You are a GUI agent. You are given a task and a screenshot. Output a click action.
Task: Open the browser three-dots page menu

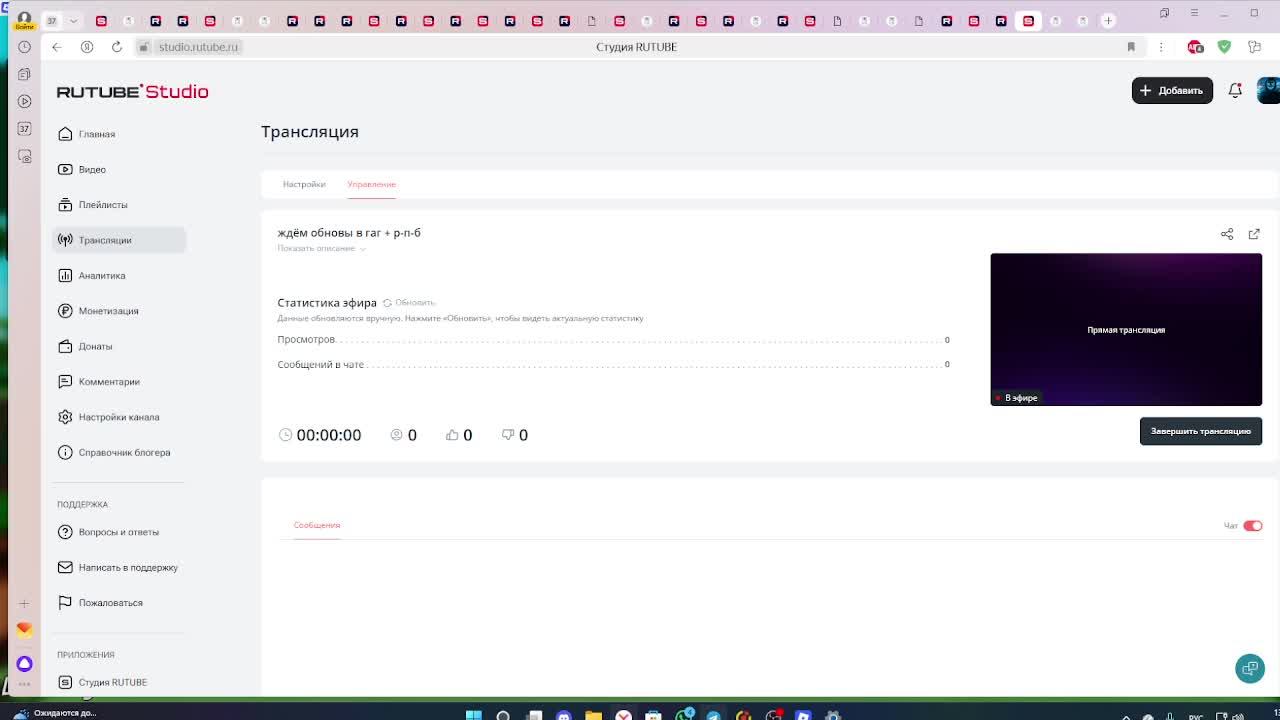(x=1161, y=47)
